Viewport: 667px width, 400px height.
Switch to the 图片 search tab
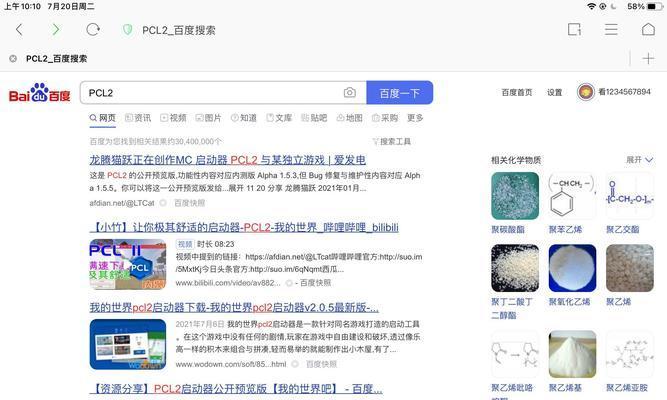208,118
